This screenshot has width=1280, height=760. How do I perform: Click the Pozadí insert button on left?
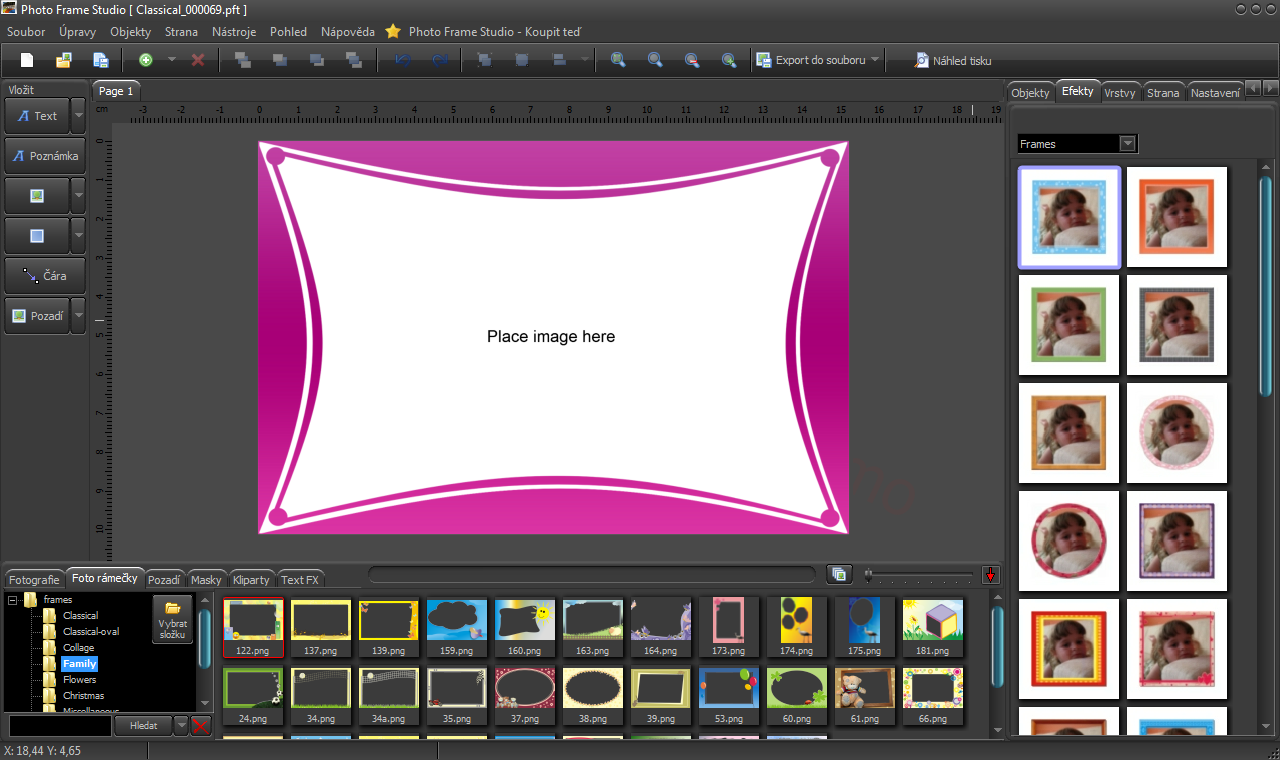point(37,315)
